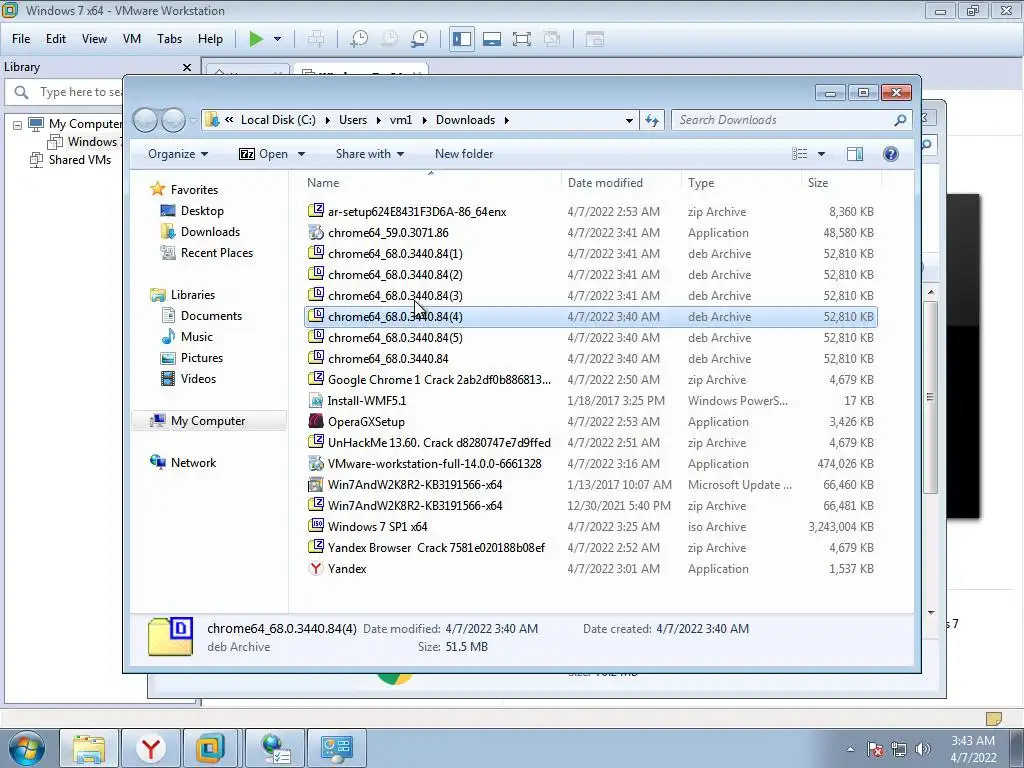Open the Windows Start menu
1024x768 pixels.
(27, 748)
